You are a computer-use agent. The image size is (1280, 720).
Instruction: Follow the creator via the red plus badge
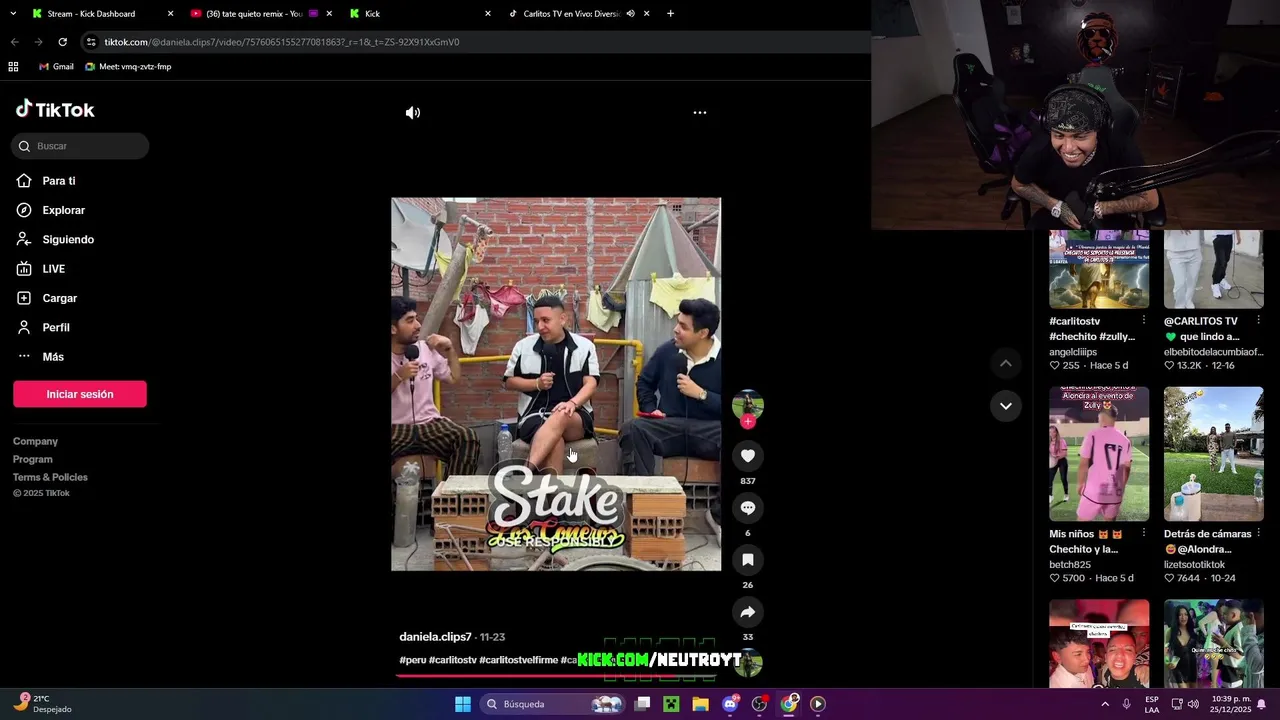(747, 422)
